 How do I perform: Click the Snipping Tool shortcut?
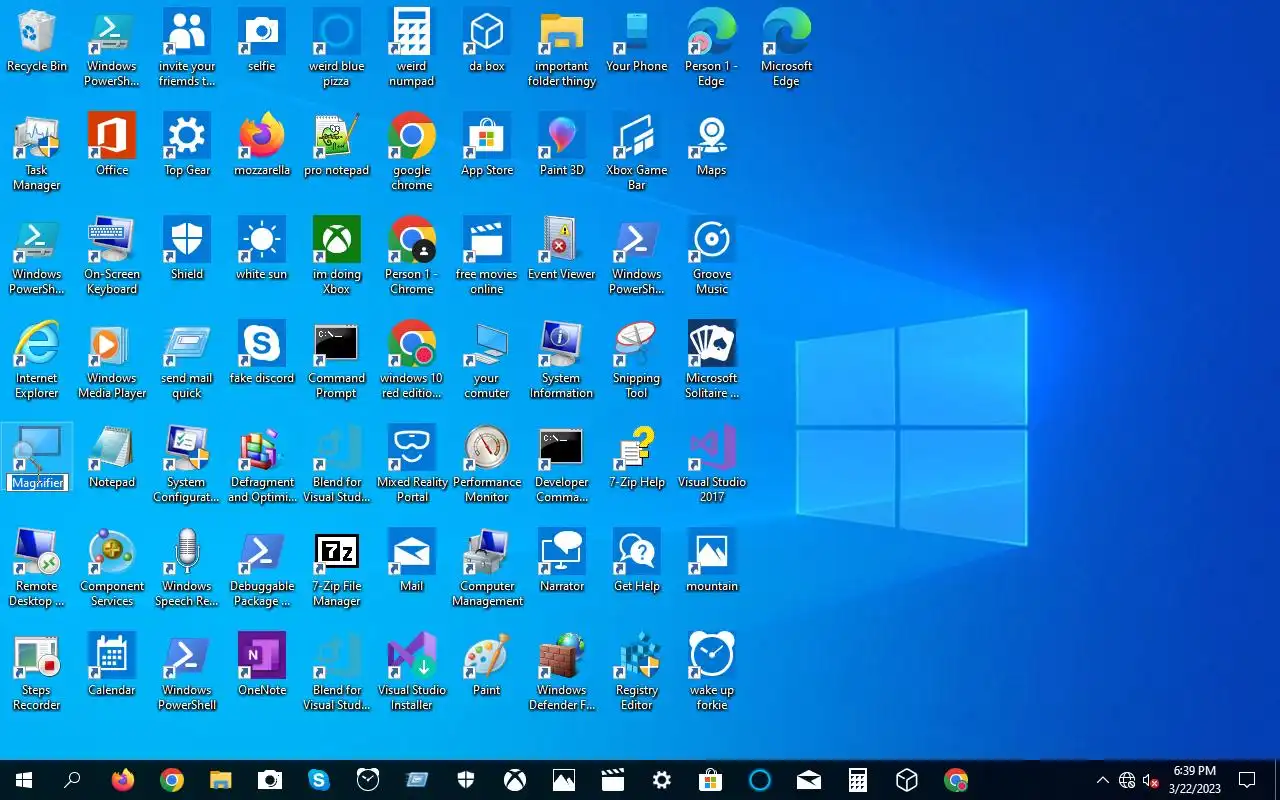637,360
